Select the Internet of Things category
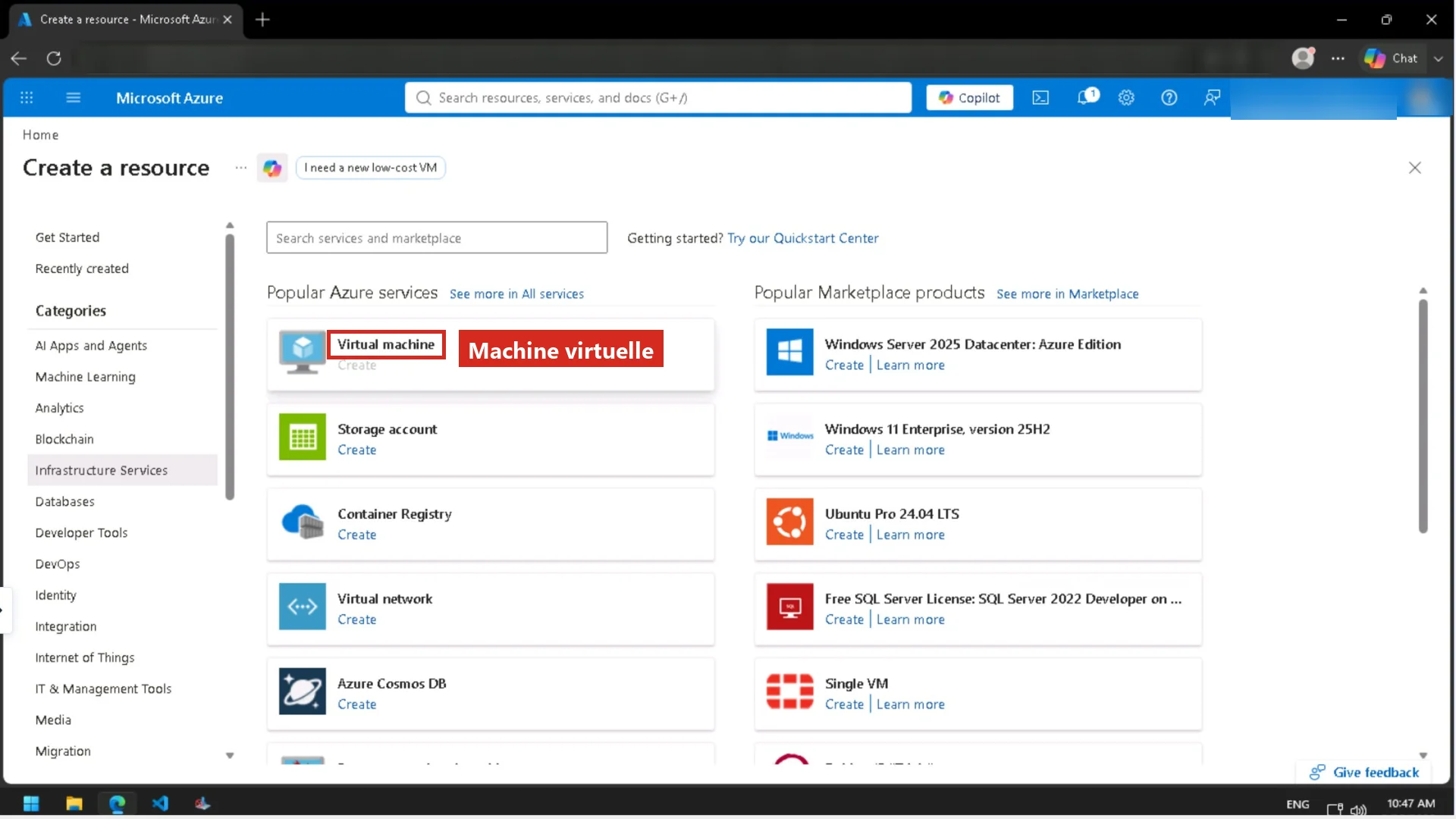This screenshot has width=1456, height=819. click(84, 657)
